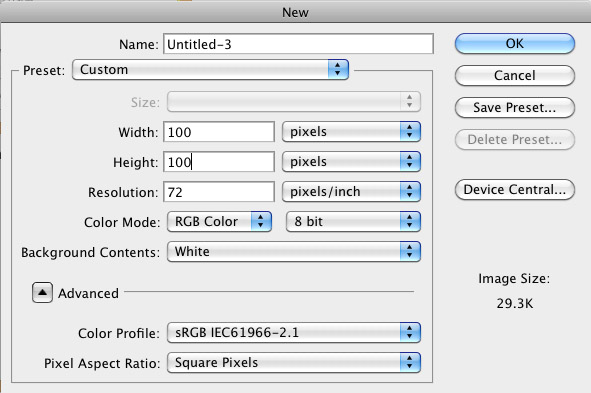Screen dimensions: 591x393
Task: Open the Pixel Aspect Ratio dropdown
Action: [294, 363]
